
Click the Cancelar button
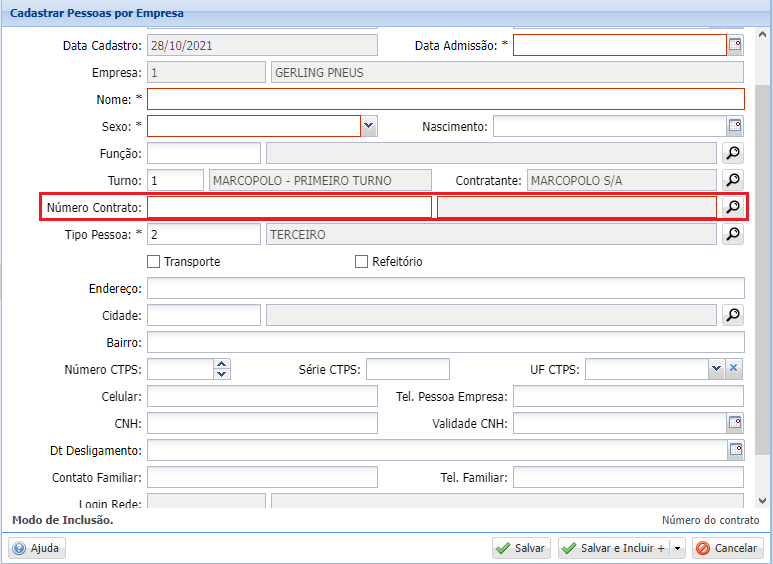[x=728, y=548]
